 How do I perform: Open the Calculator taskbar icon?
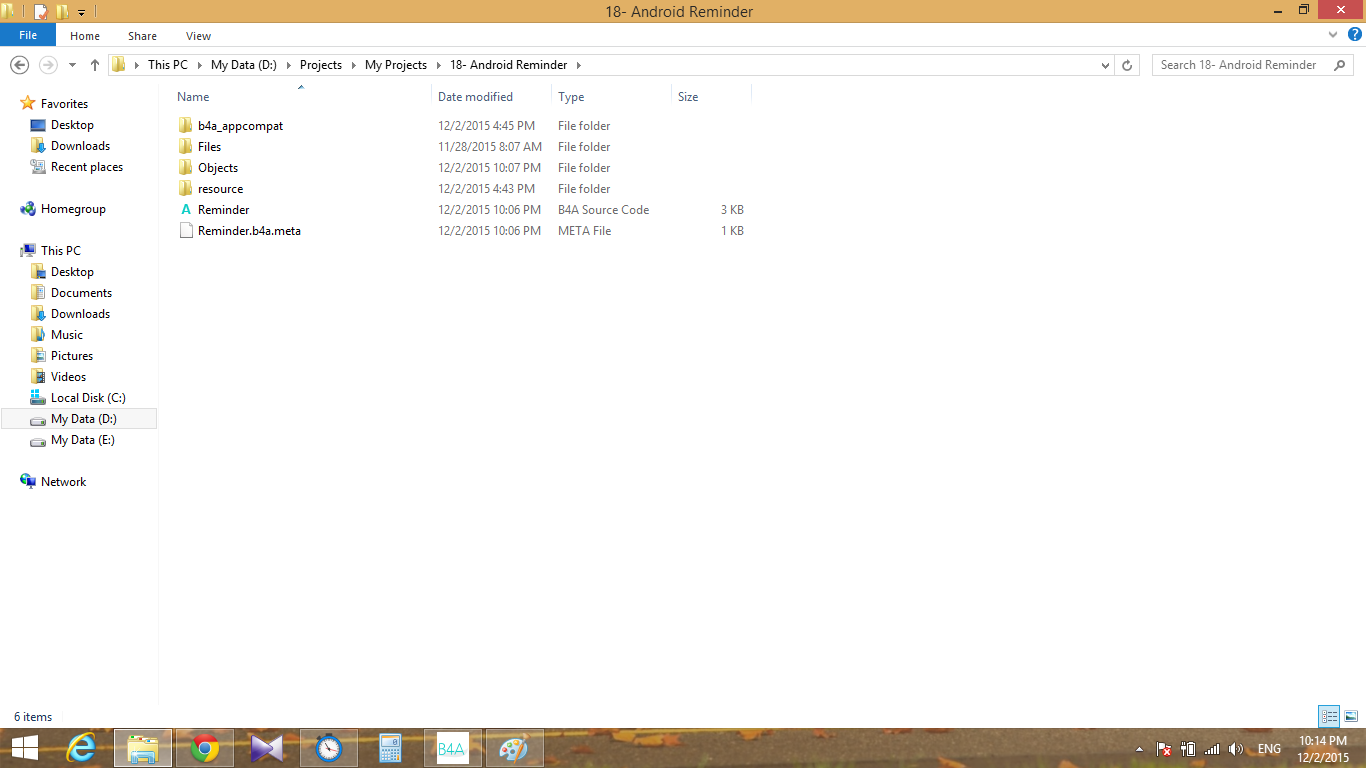click(x=390, y=748)
